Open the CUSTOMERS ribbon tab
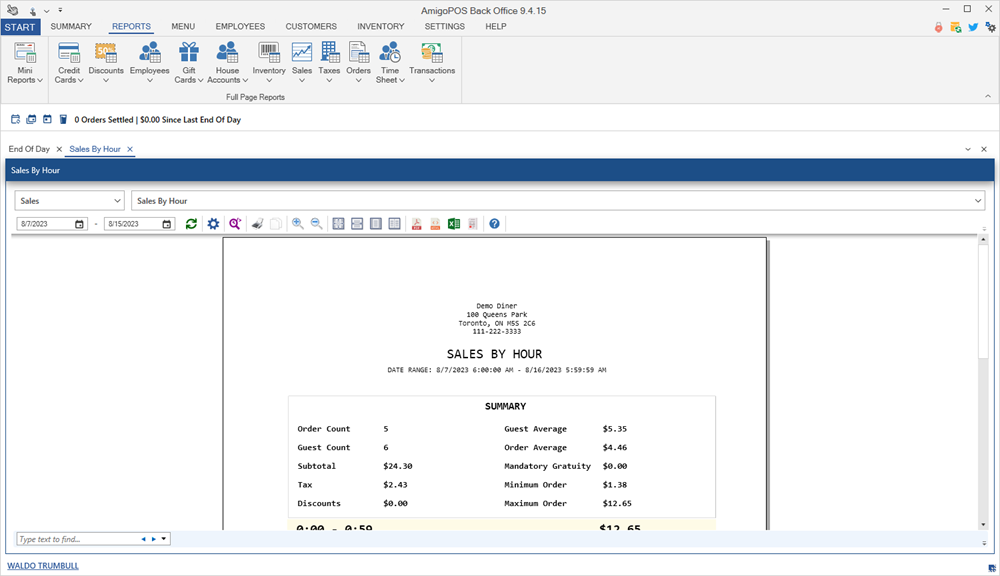 311,27
